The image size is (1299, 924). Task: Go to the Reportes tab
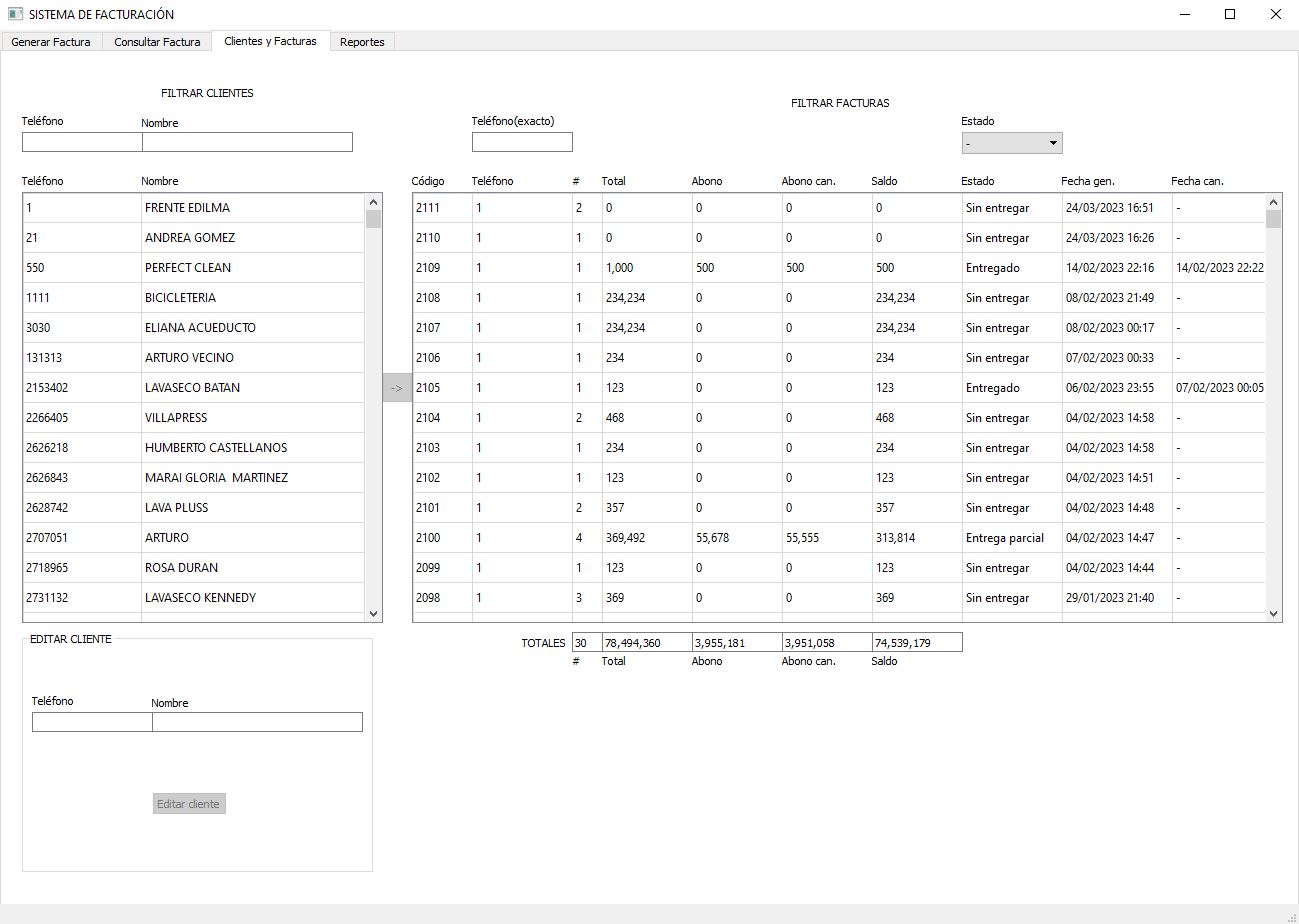tap(362, 42)
